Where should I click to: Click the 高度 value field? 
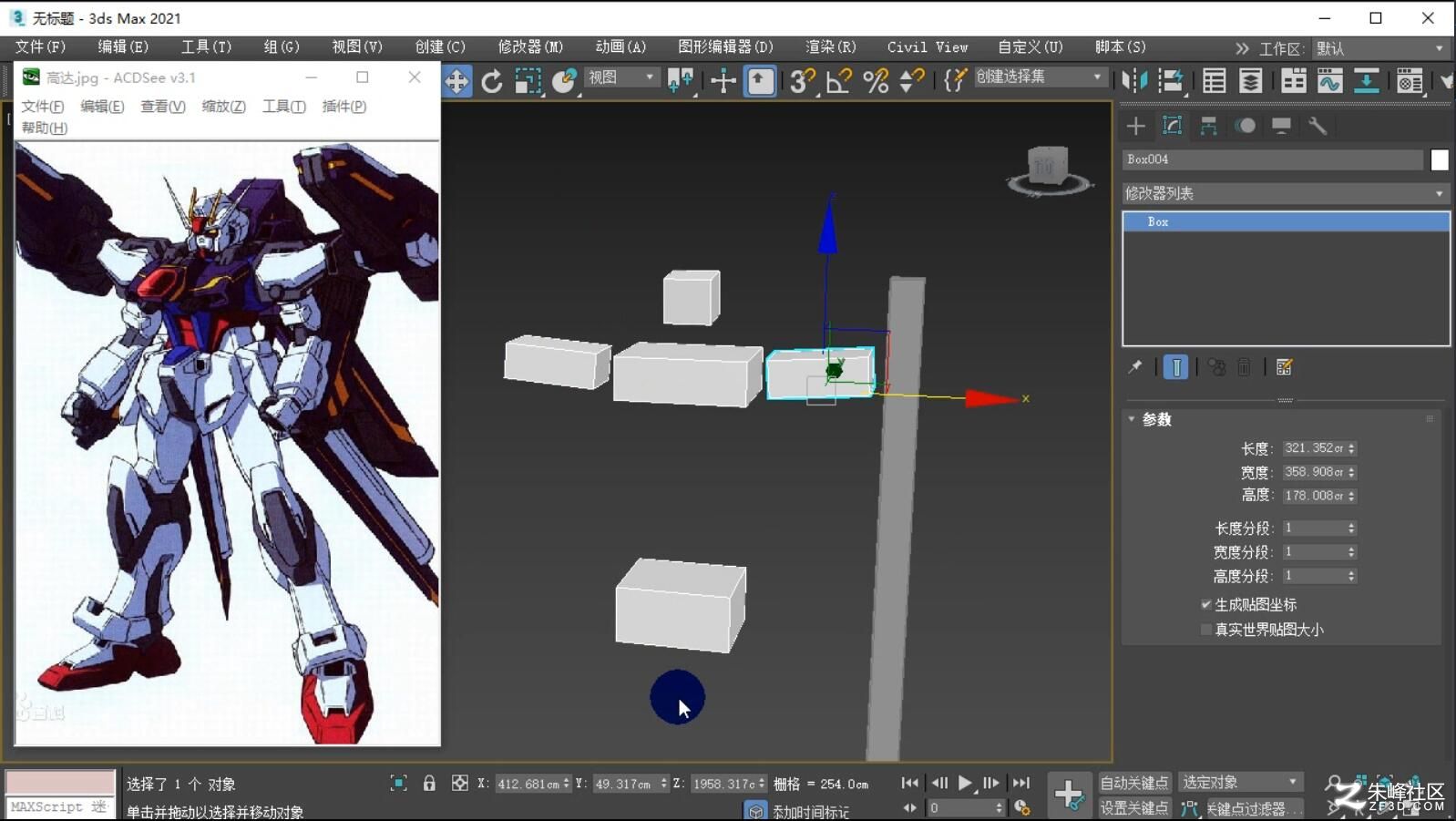(x=1313, y=496)
